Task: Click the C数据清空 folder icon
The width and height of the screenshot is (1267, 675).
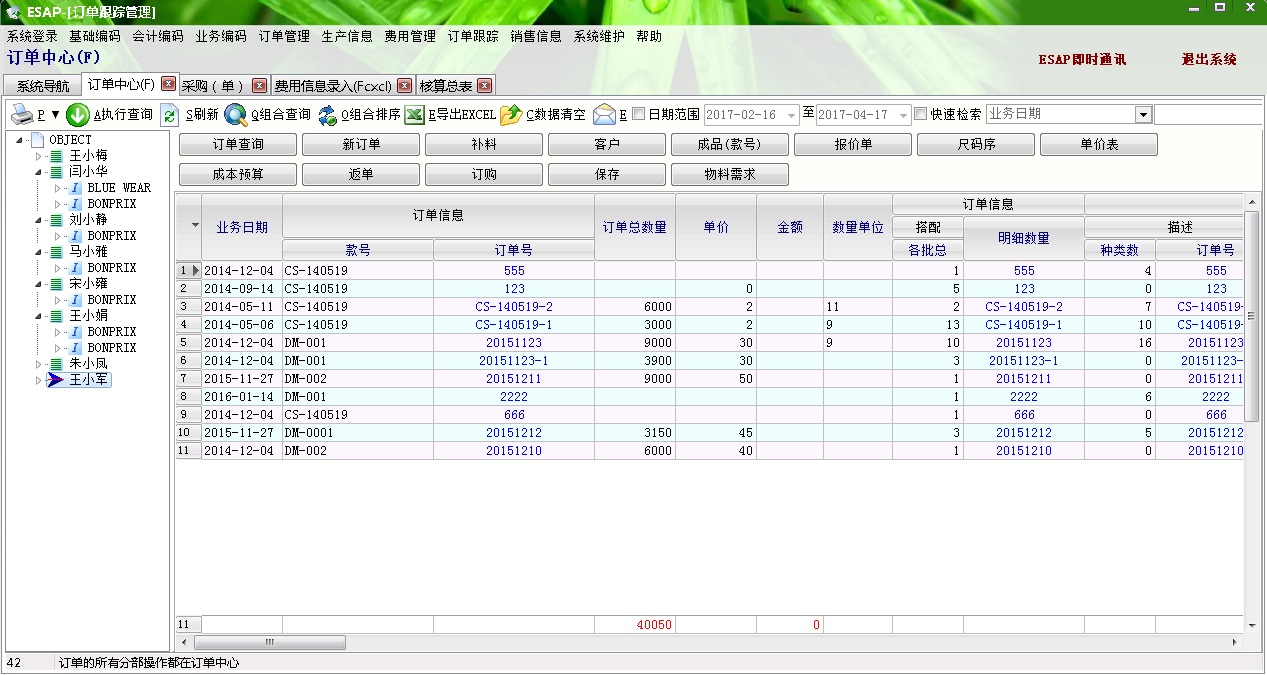Action: tap(511, 115)
